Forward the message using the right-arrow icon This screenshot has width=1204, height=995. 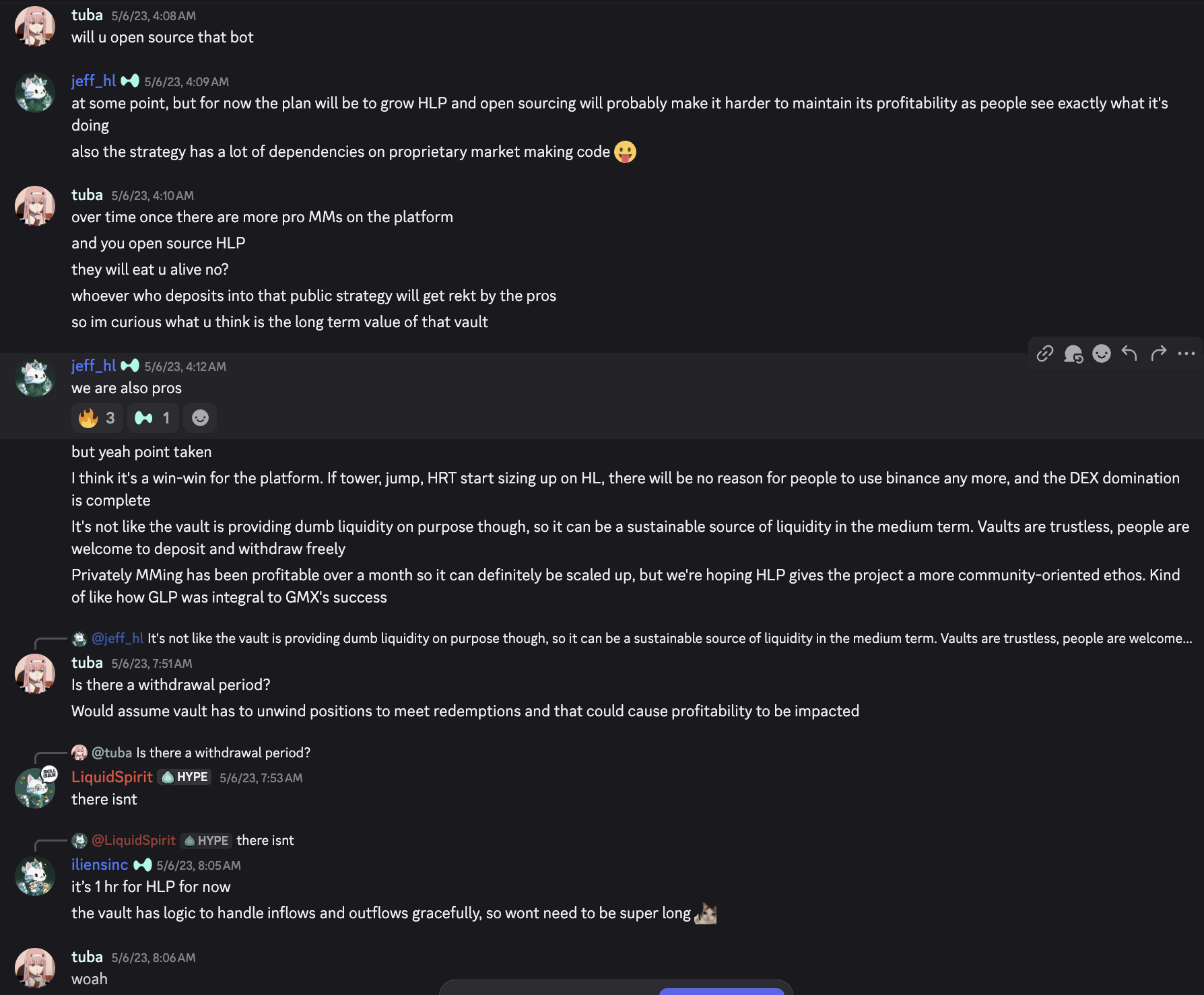(1158, 353)
